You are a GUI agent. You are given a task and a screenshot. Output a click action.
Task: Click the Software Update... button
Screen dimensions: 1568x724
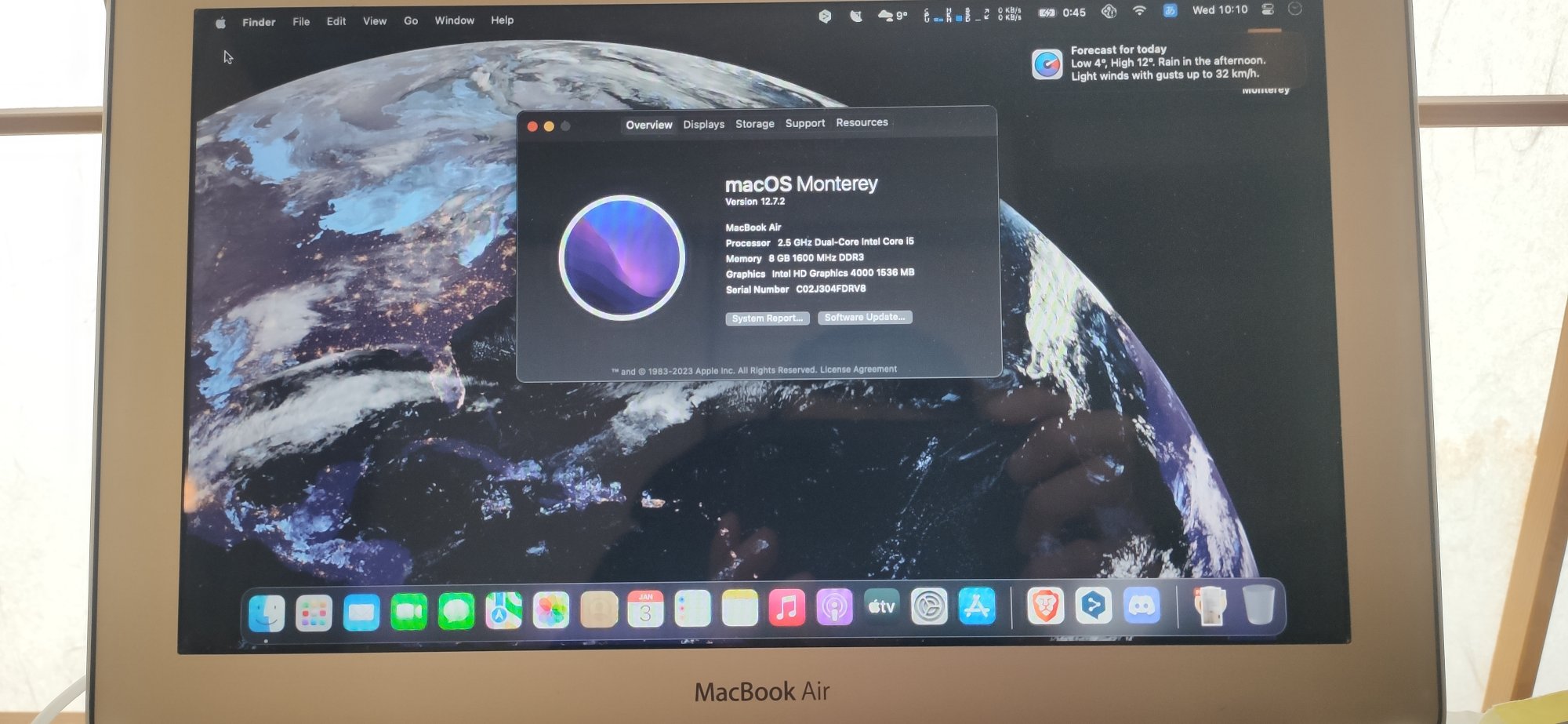click(865, 317)
